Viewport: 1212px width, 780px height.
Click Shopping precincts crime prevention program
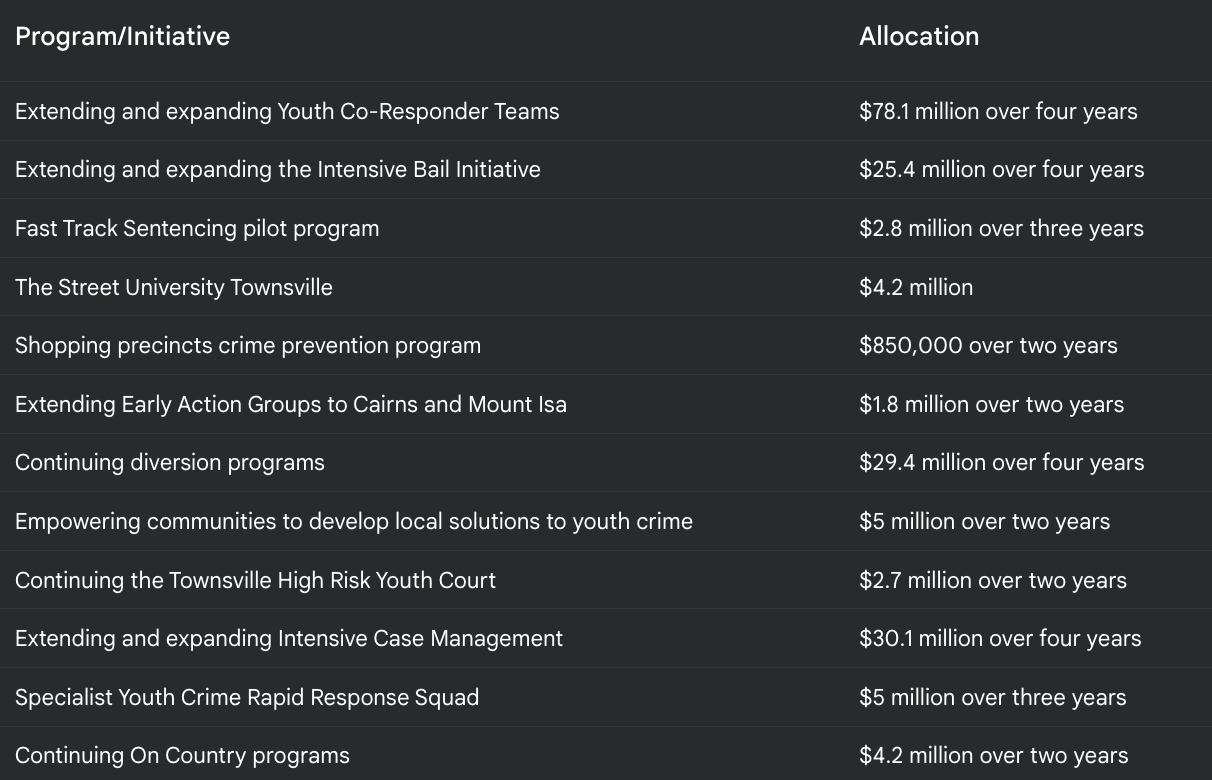(x=248, y=345)
